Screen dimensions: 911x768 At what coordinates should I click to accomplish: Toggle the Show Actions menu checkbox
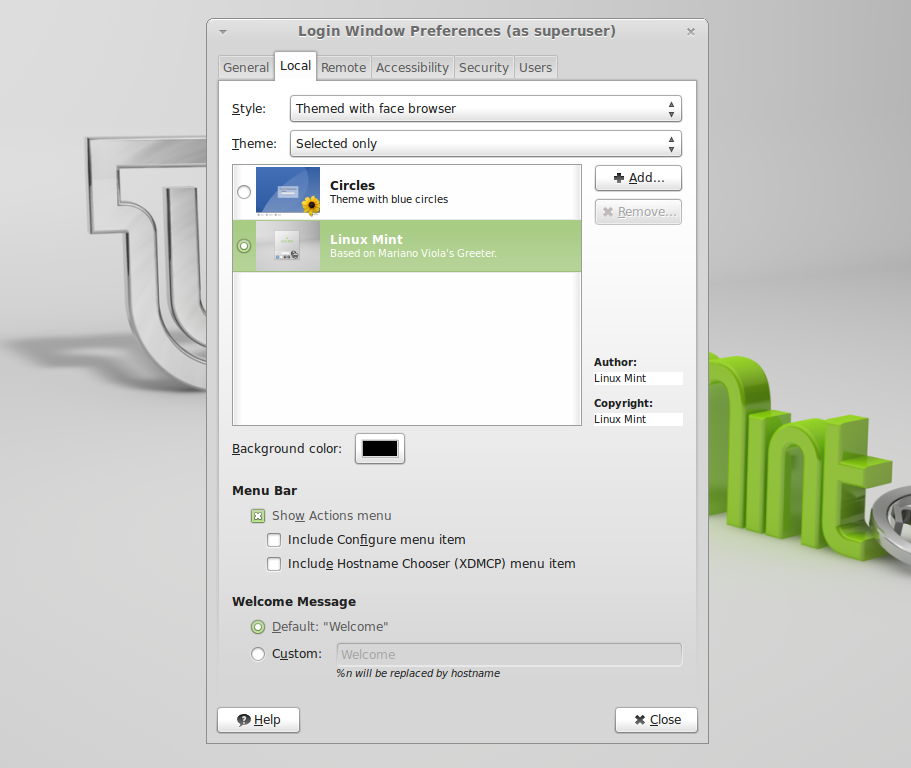[x=258, y=516]
